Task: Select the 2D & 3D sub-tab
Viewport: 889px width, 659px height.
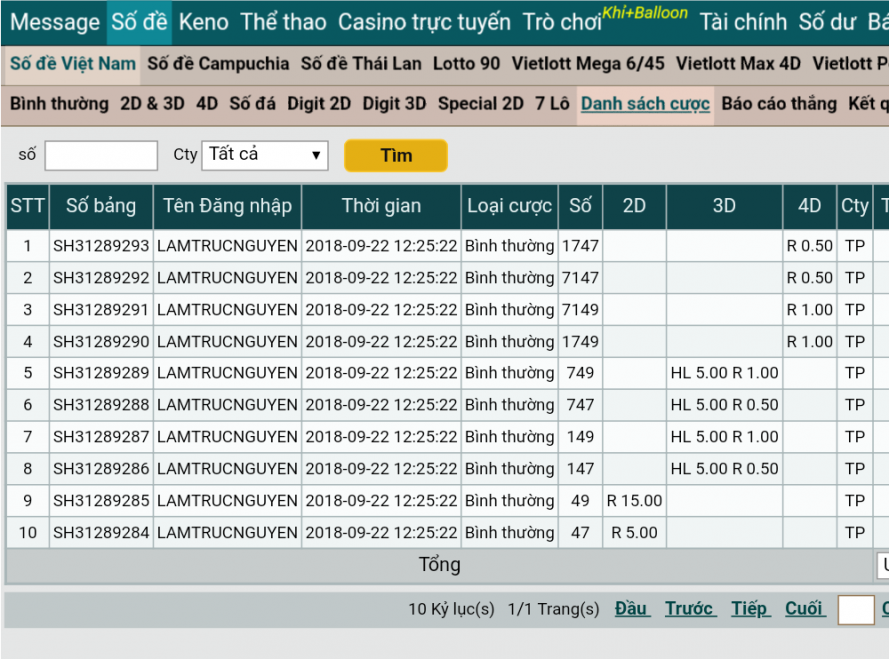Action: tap(152, 104)
